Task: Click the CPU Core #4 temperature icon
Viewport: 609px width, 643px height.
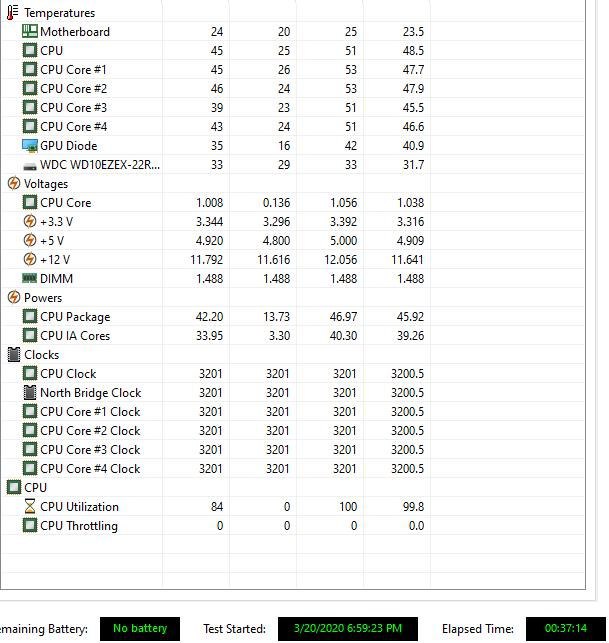Action: click(30, 126)
